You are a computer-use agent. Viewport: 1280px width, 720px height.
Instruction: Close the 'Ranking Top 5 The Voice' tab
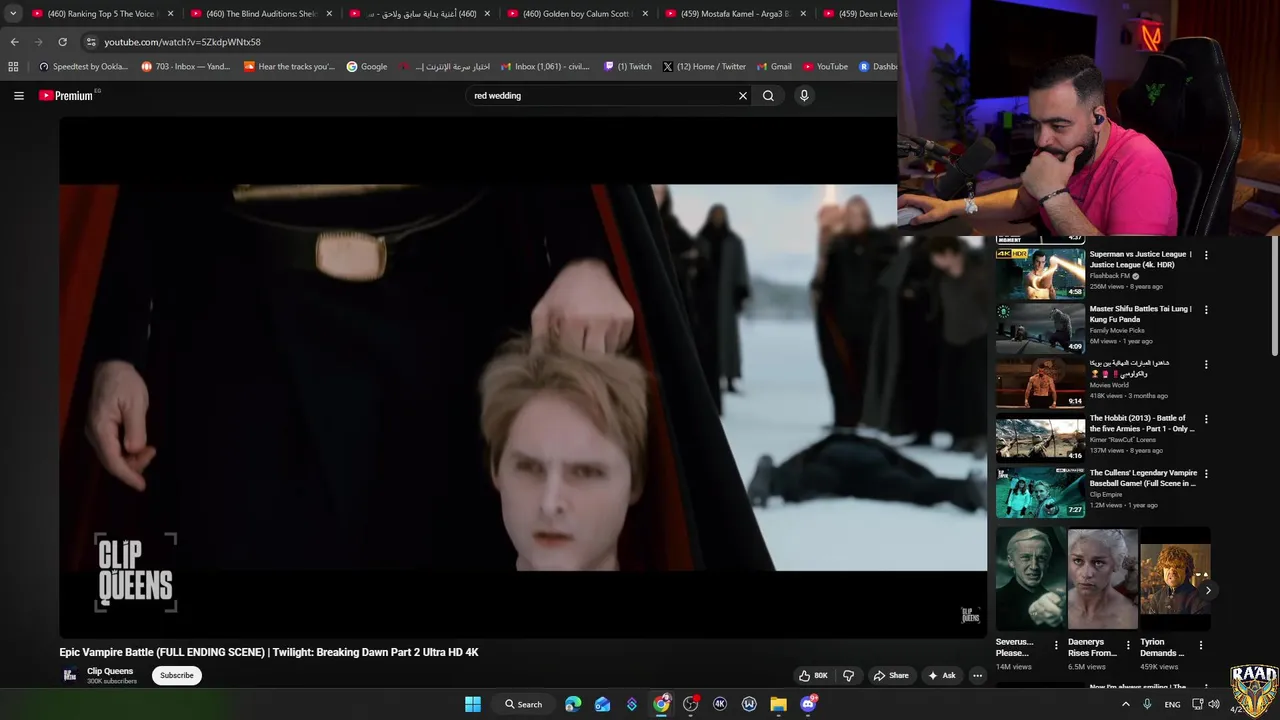pos(170,14)
